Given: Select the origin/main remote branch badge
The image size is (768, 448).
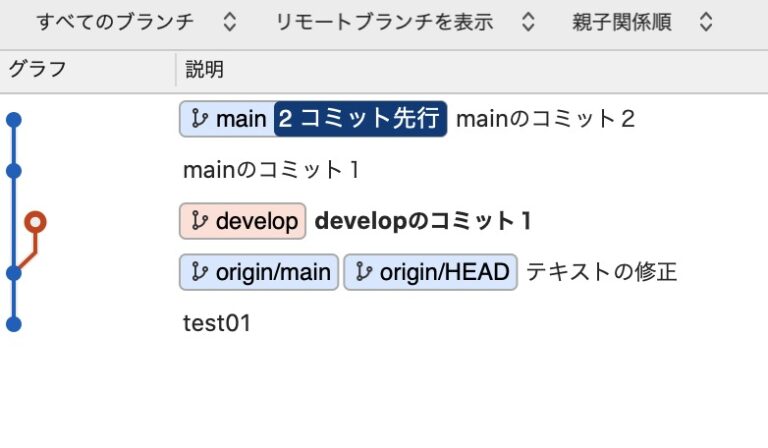Looking at the screenshot, I should (260, 272).
